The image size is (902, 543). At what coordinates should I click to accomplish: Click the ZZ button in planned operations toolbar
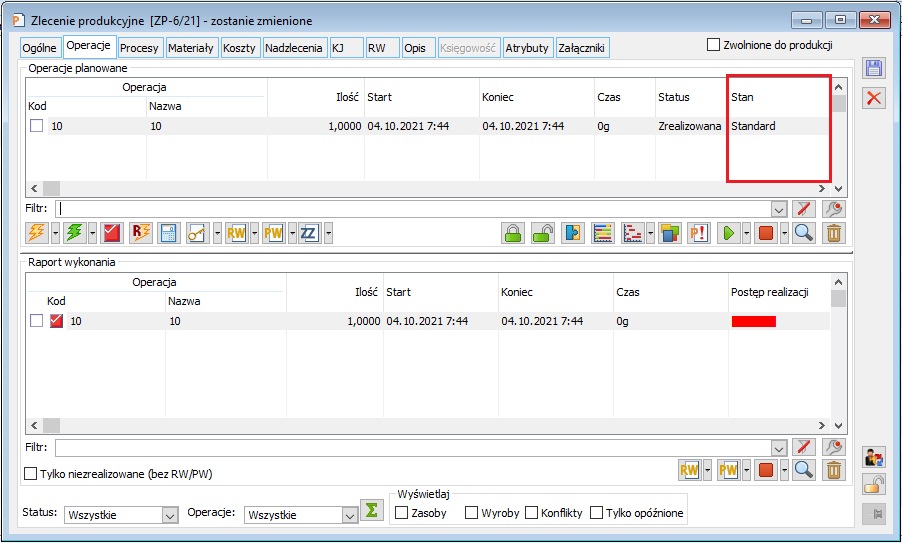[x=309, y=233]
